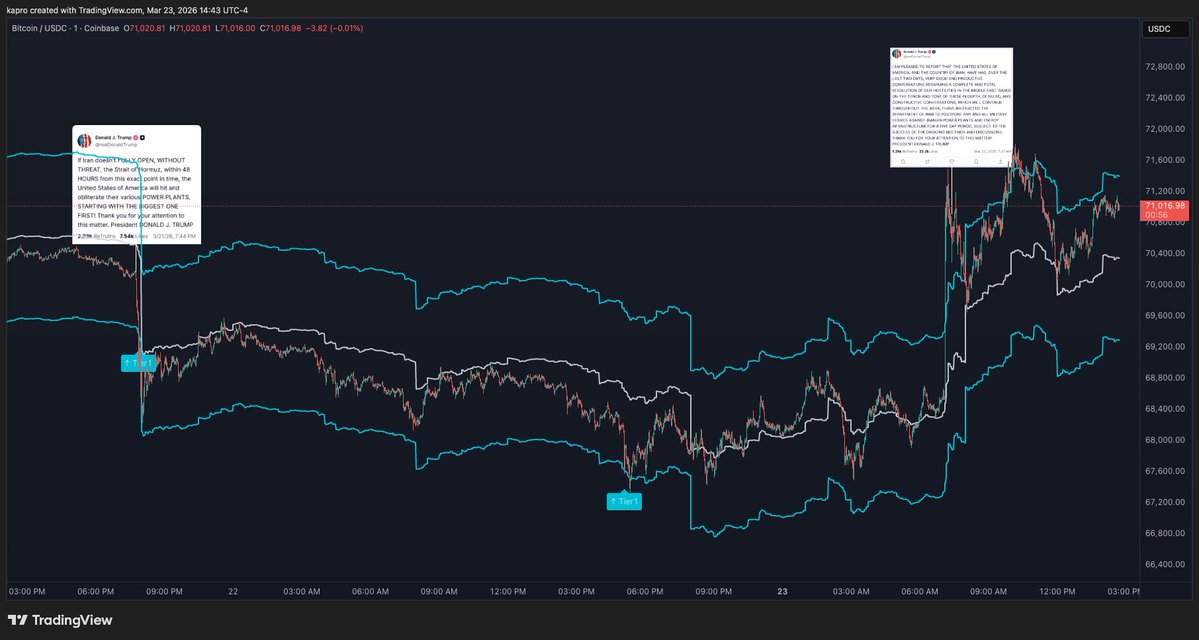Click the 3/21/26, 7:44 PM timestamp in the Hormuz post

(x=174, y=236)
